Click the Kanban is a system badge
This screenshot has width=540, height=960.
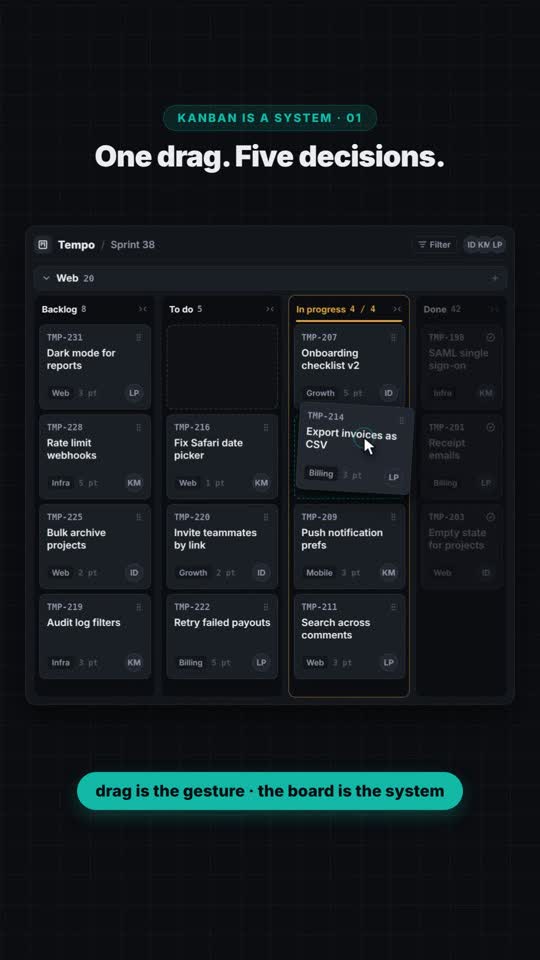click(x=270, y=118)
